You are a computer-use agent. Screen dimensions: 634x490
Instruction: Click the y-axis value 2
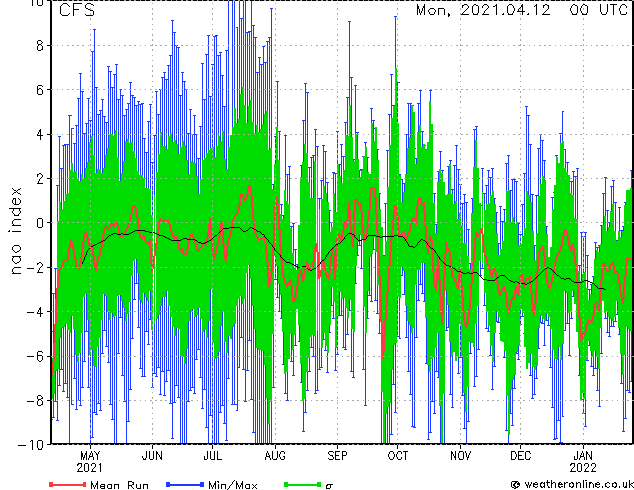pyautogui.click(x=40, y=179)
